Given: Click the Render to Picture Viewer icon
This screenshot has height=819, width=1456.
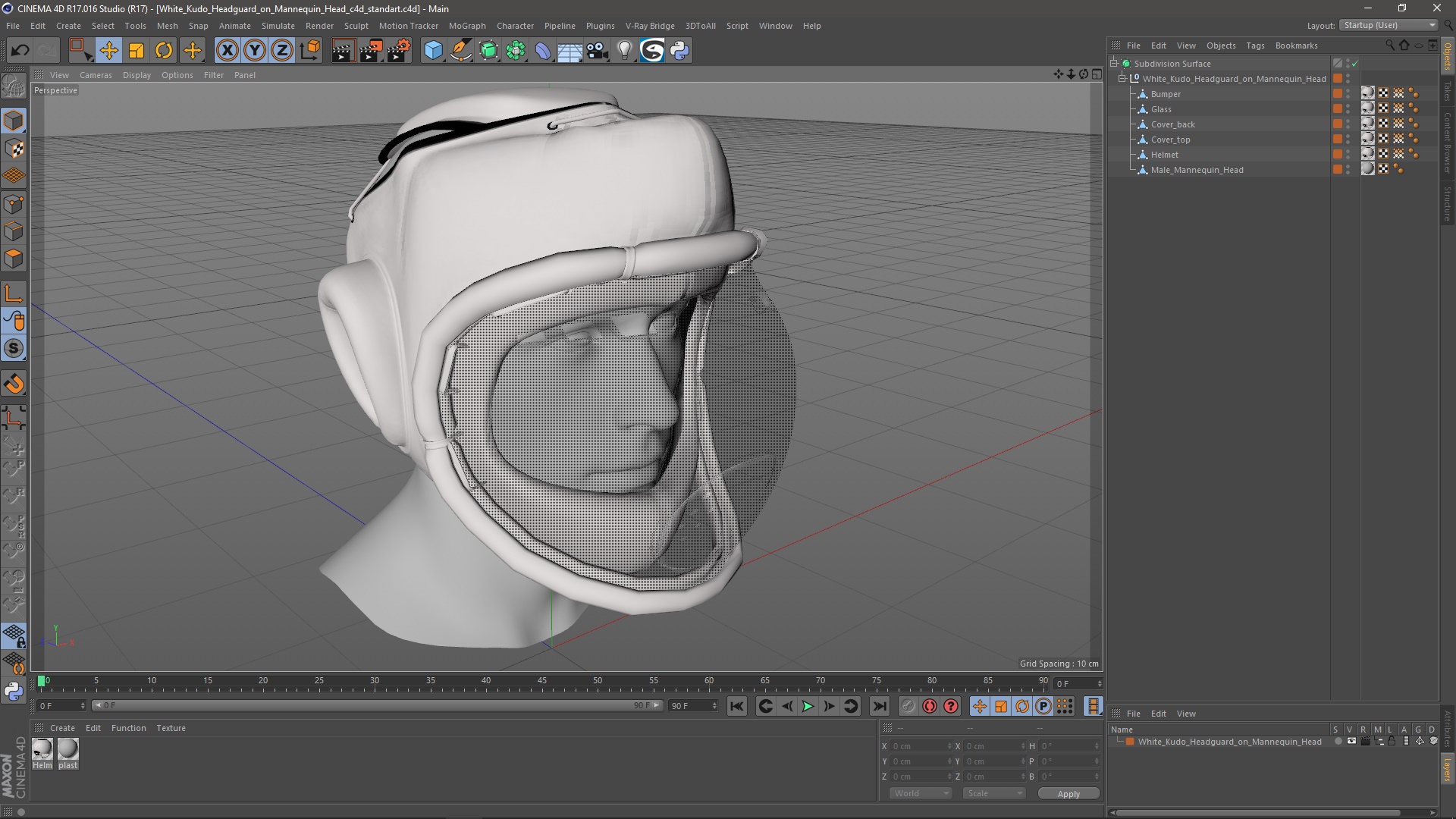Looking at the screenshot, I should click(x=370, y=51).
